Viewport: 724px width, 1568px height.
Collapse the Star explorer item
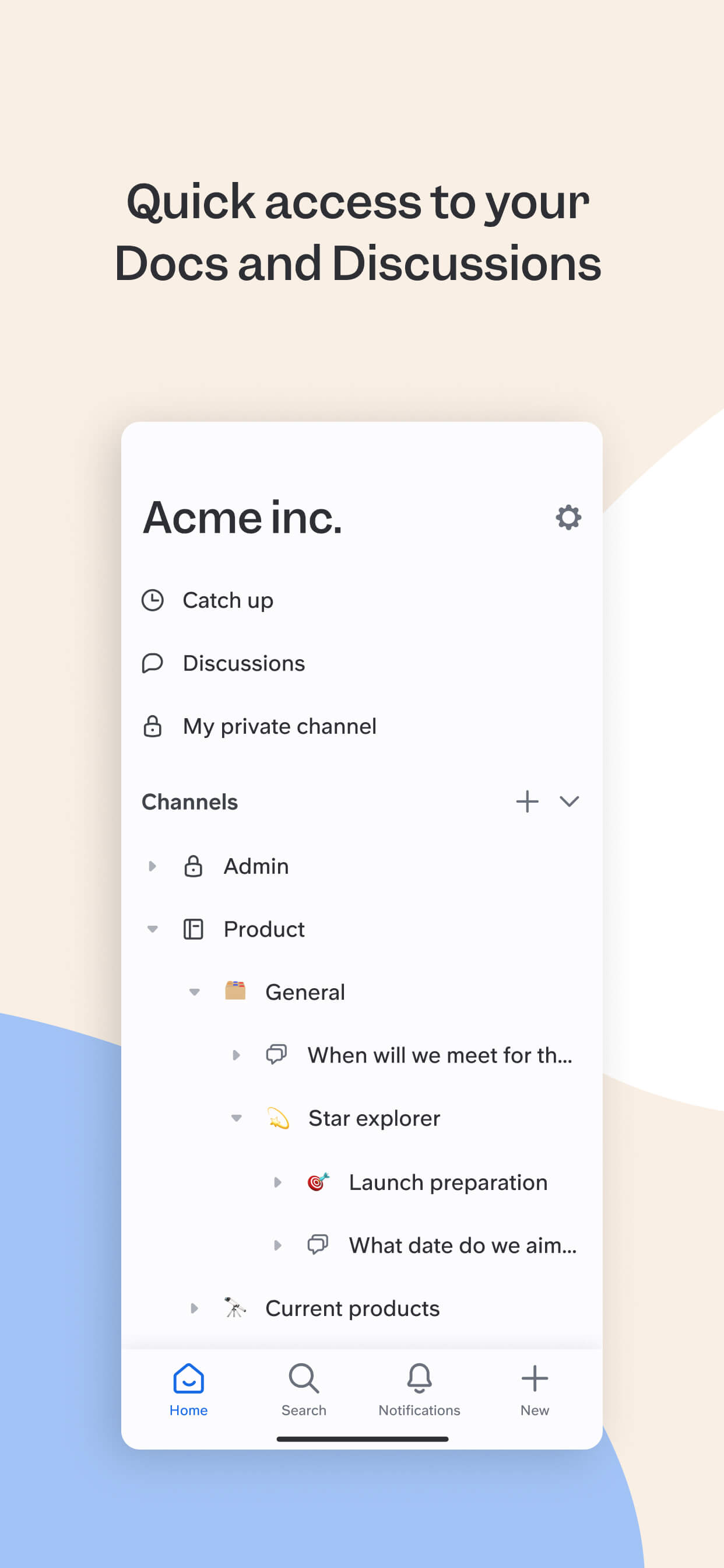tap(236, 1118)
